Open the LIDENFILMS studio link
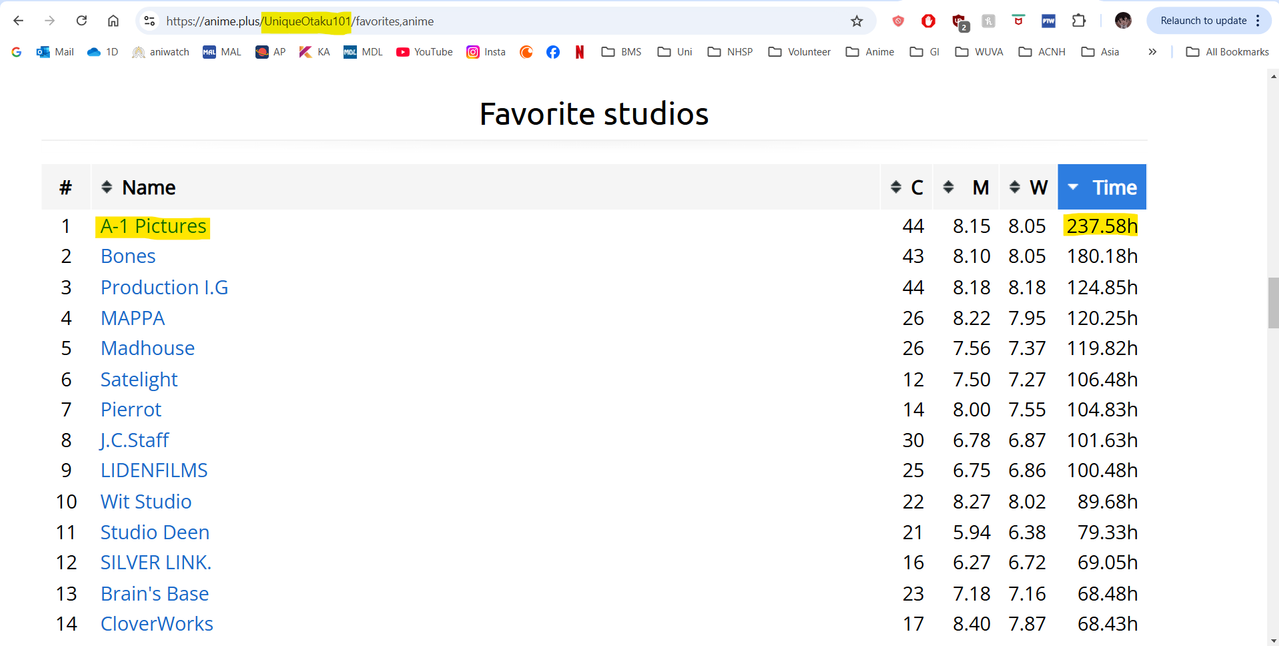The image size is (1279, 646). (x=154, y=470)
